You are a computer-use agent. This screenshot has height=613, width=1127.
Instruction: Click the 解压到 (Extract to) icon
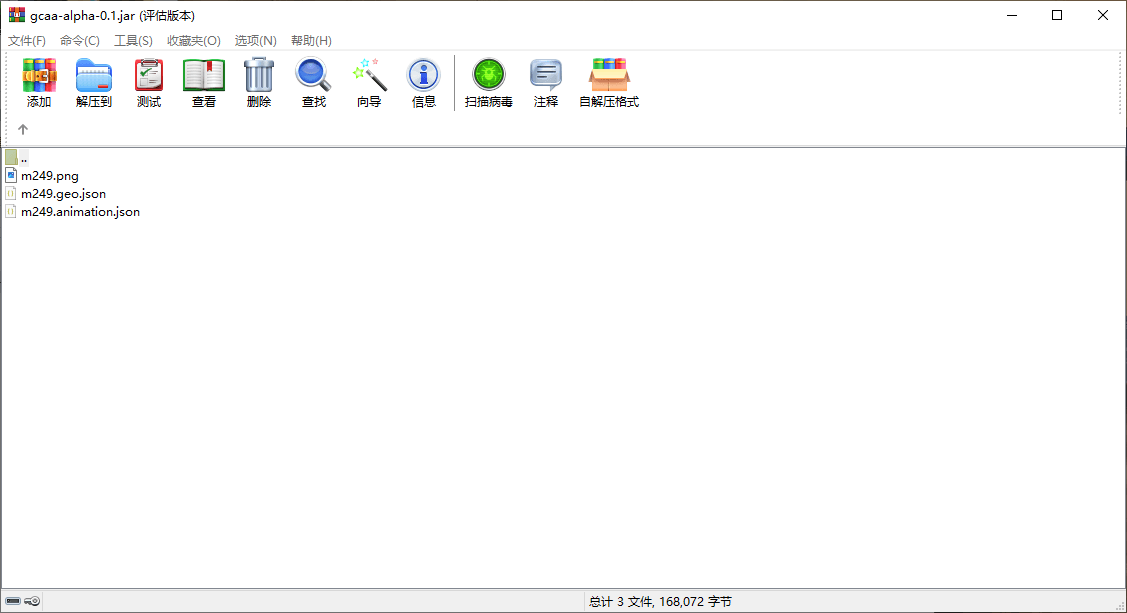[94, 83]
